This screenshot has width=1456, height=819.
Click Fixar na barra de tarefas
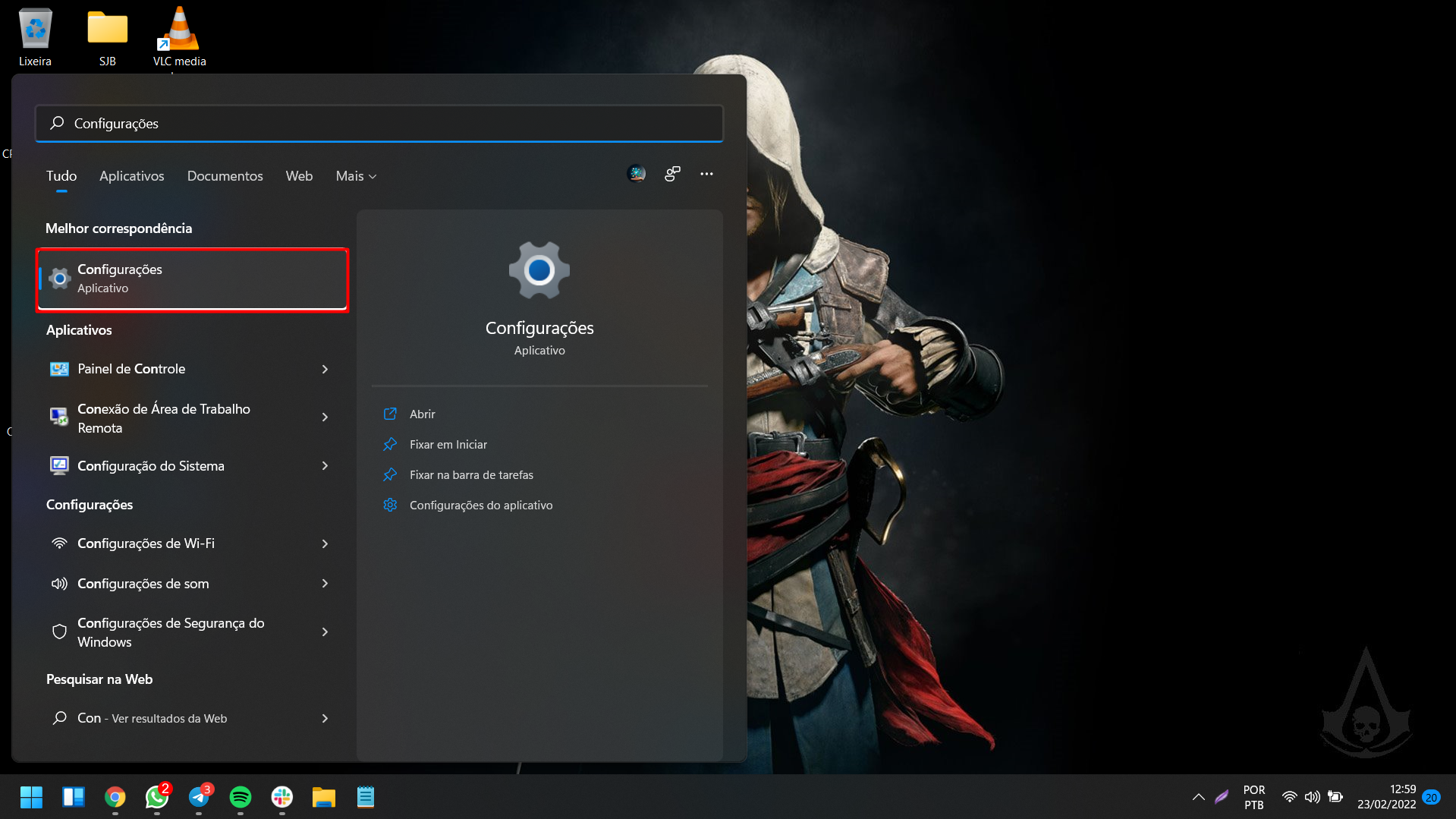pos(471,474)
